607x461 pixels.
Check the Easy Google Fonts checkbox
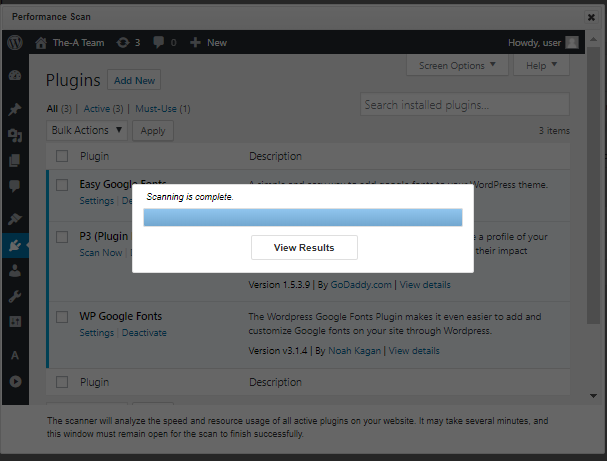click(62, 185)
